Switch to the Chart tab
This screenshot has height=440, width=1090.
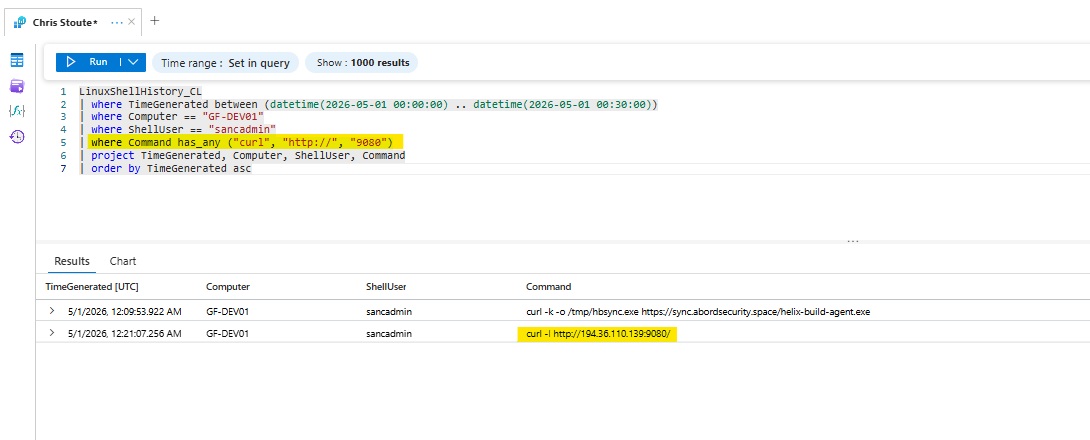click(x=123, y=261)
